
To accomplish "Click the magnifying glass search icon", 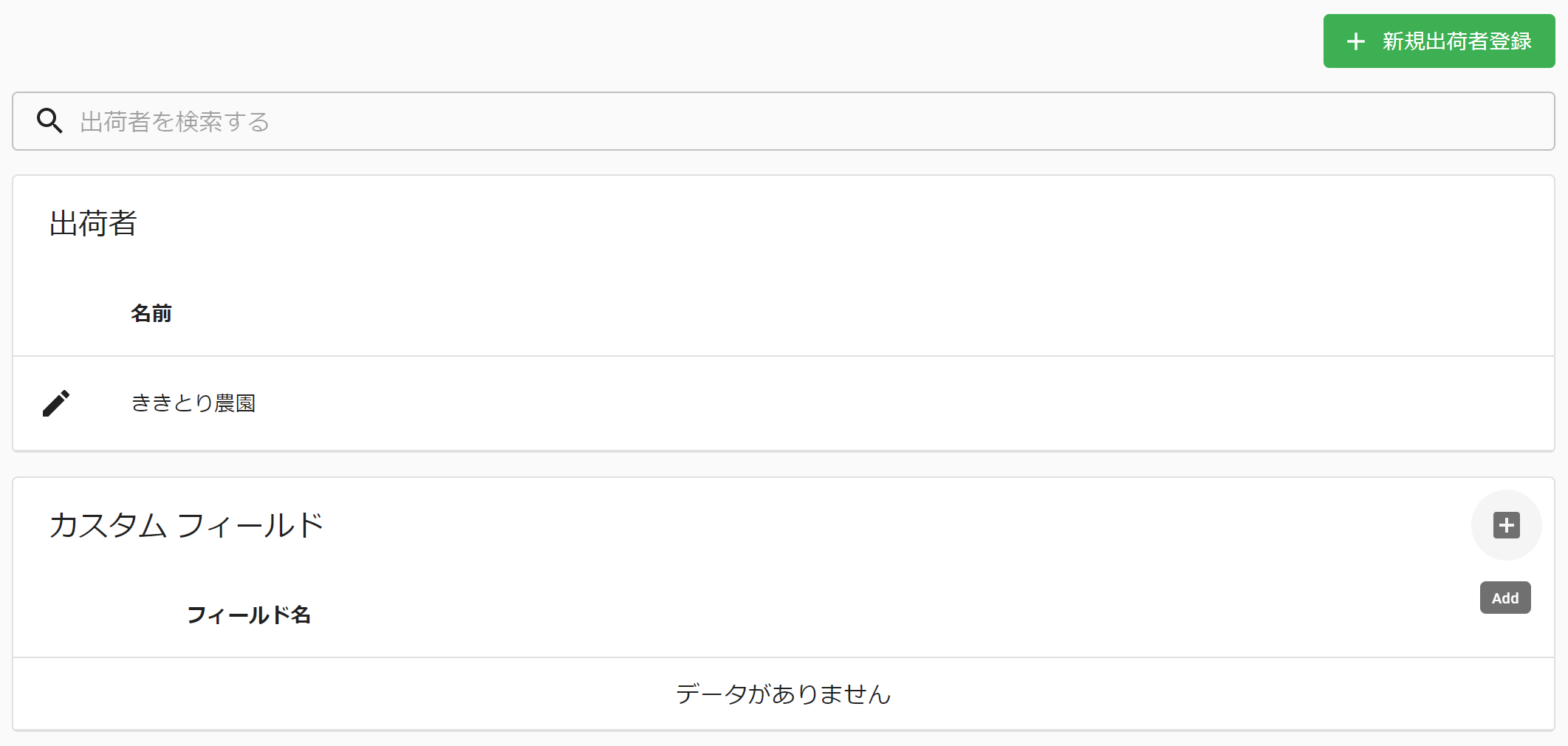I will coord(49,120).
